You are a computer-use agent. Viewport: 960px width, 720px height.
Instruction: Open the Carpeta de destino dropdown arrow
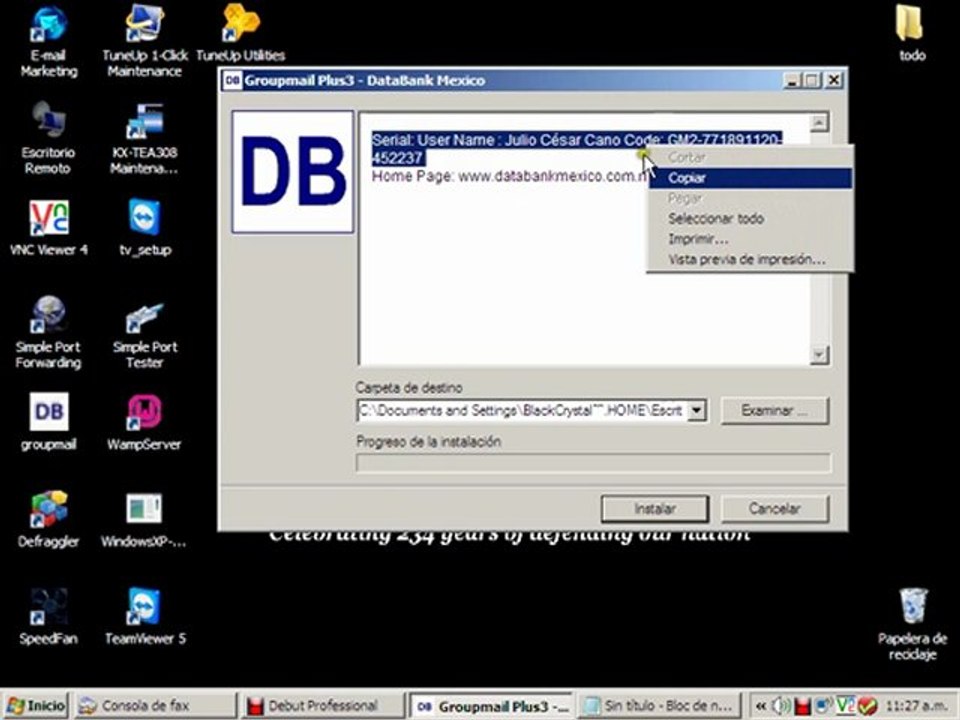(697, 410)
